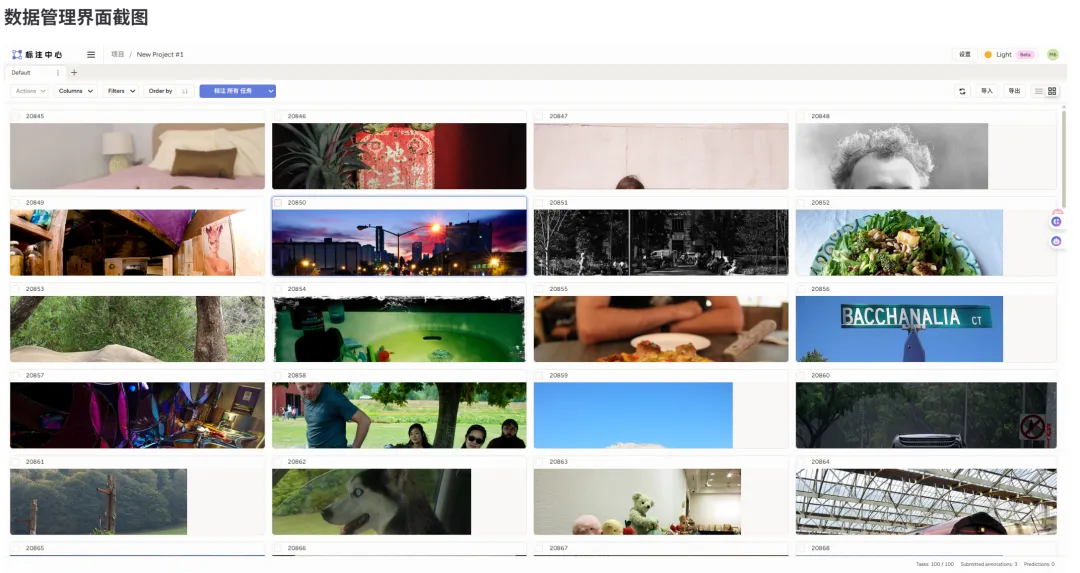This screenshot has width=1080, height=573.
Task: Select checkbox for task 20849
Action: point(17,202)
